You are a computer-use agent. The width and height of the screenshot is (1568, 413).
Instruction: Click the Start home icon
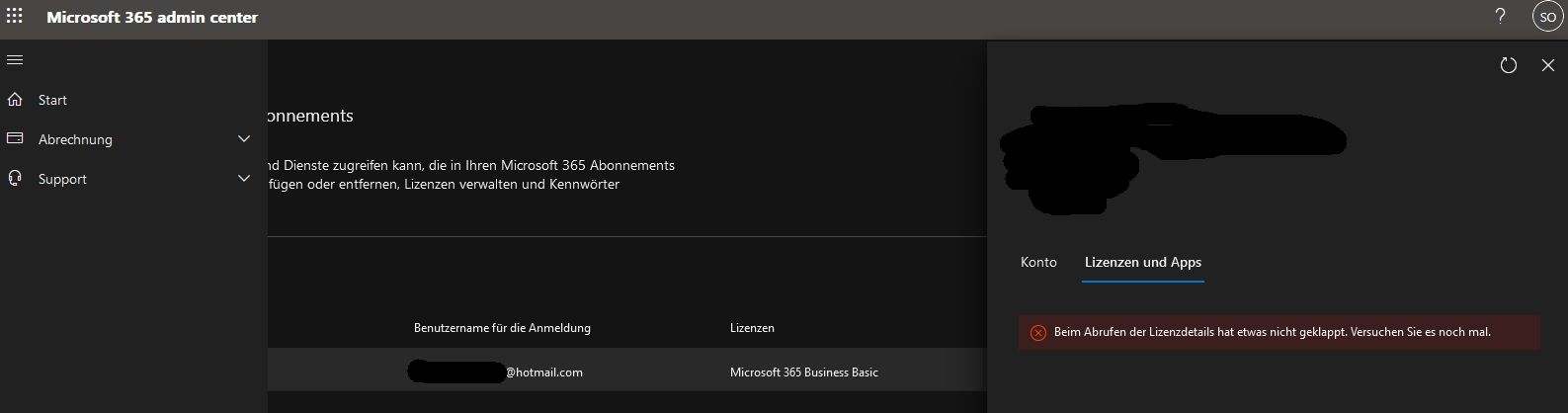point(15,100)
